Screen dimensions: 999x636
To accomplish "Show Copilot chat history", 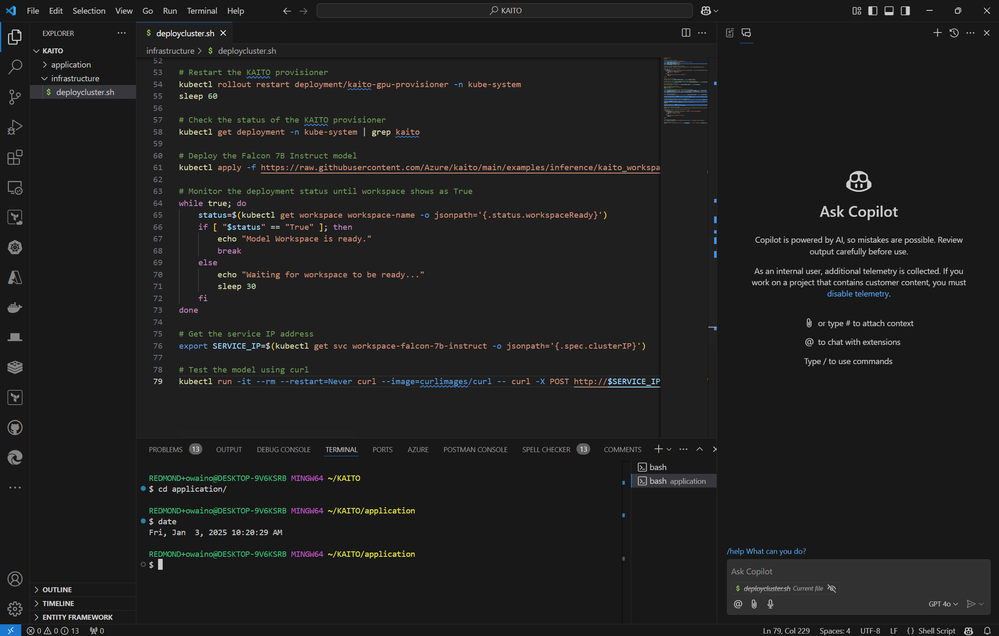I will point(953,33).
